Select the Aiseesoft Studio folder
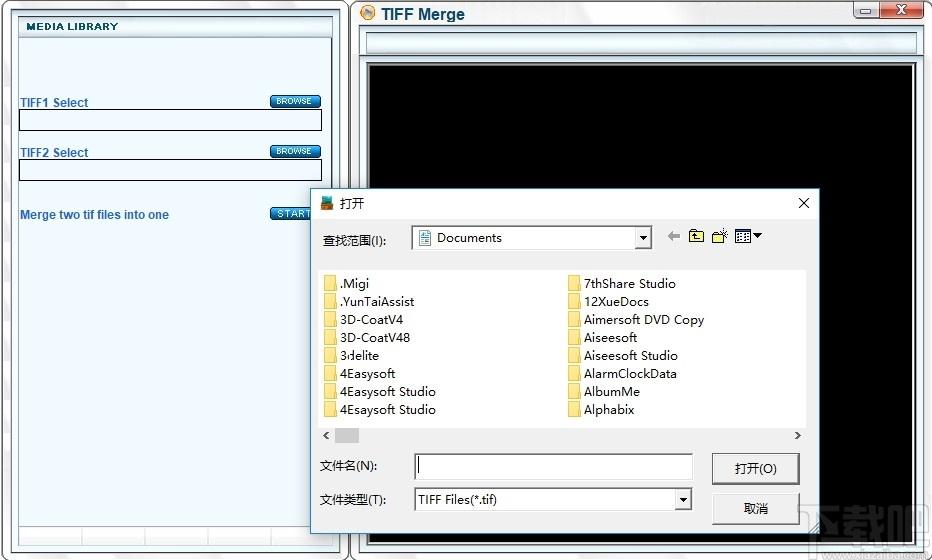This screenshot has width=932, height=560. 623,355
